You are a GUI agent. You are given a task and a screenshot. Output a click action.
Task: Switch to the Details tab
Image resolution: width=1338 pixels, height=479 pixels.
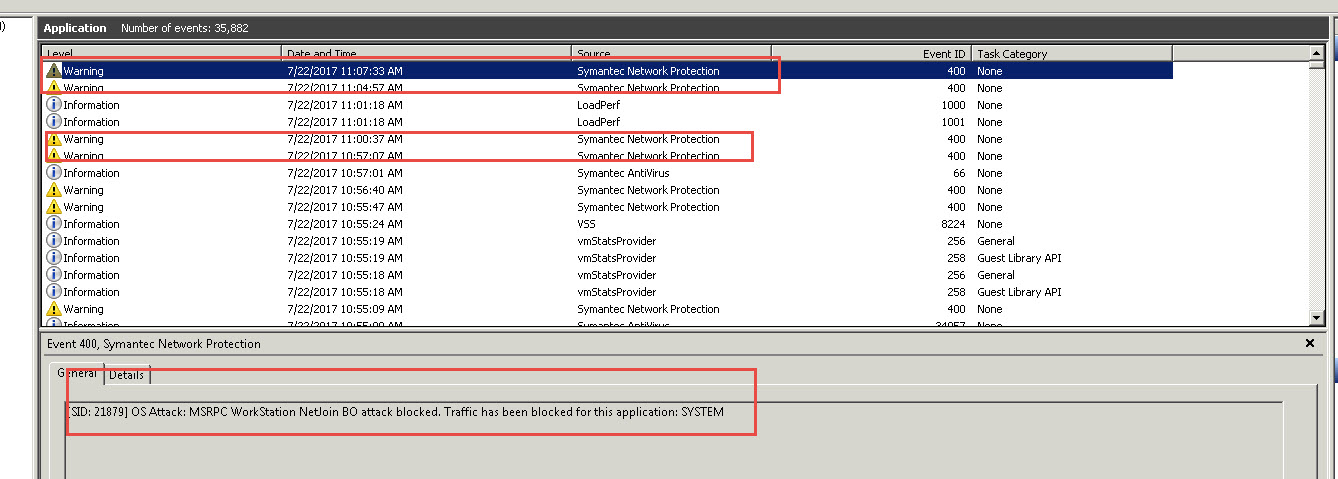point(127,375)
